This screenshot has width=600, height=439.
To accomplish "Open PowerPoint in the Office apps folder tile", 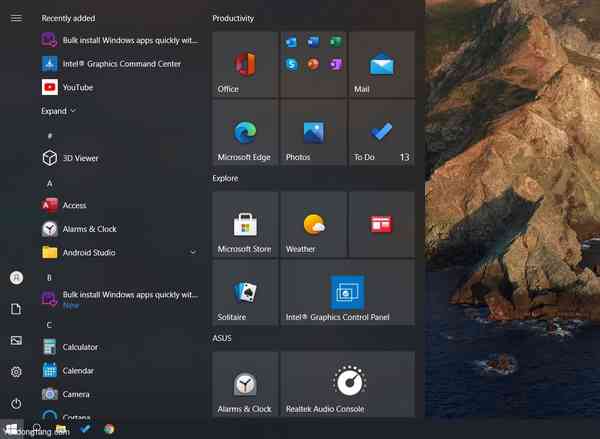I will (313, 64).
